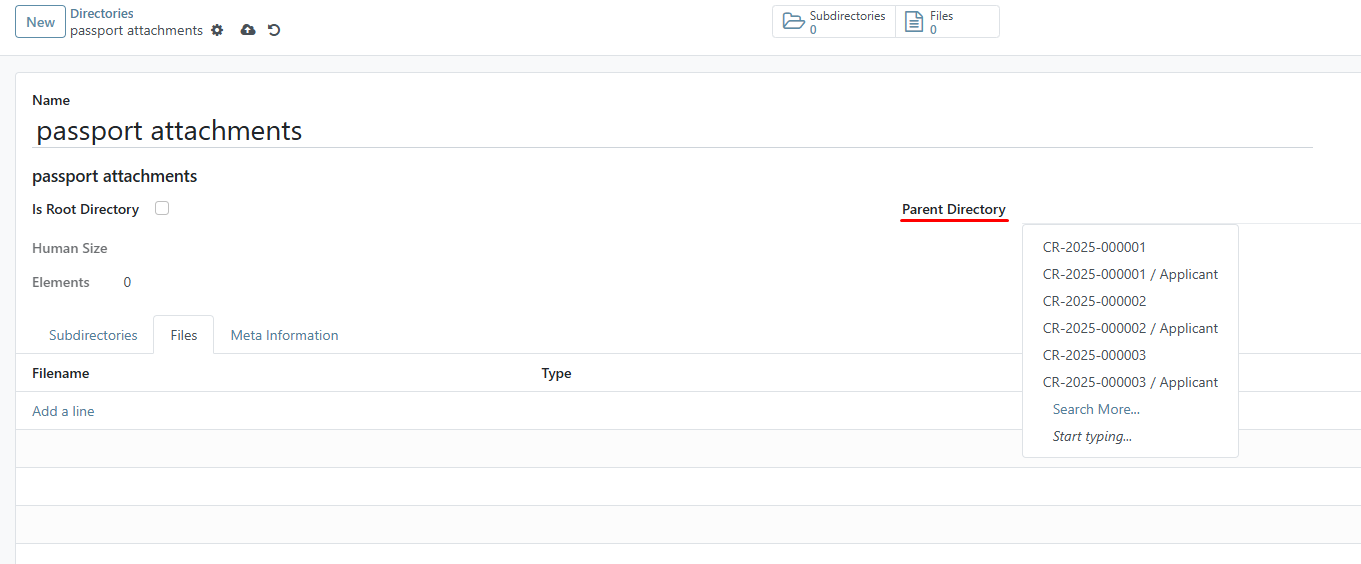Click the Elements label
1361x564 pixels.
point(61,282)
